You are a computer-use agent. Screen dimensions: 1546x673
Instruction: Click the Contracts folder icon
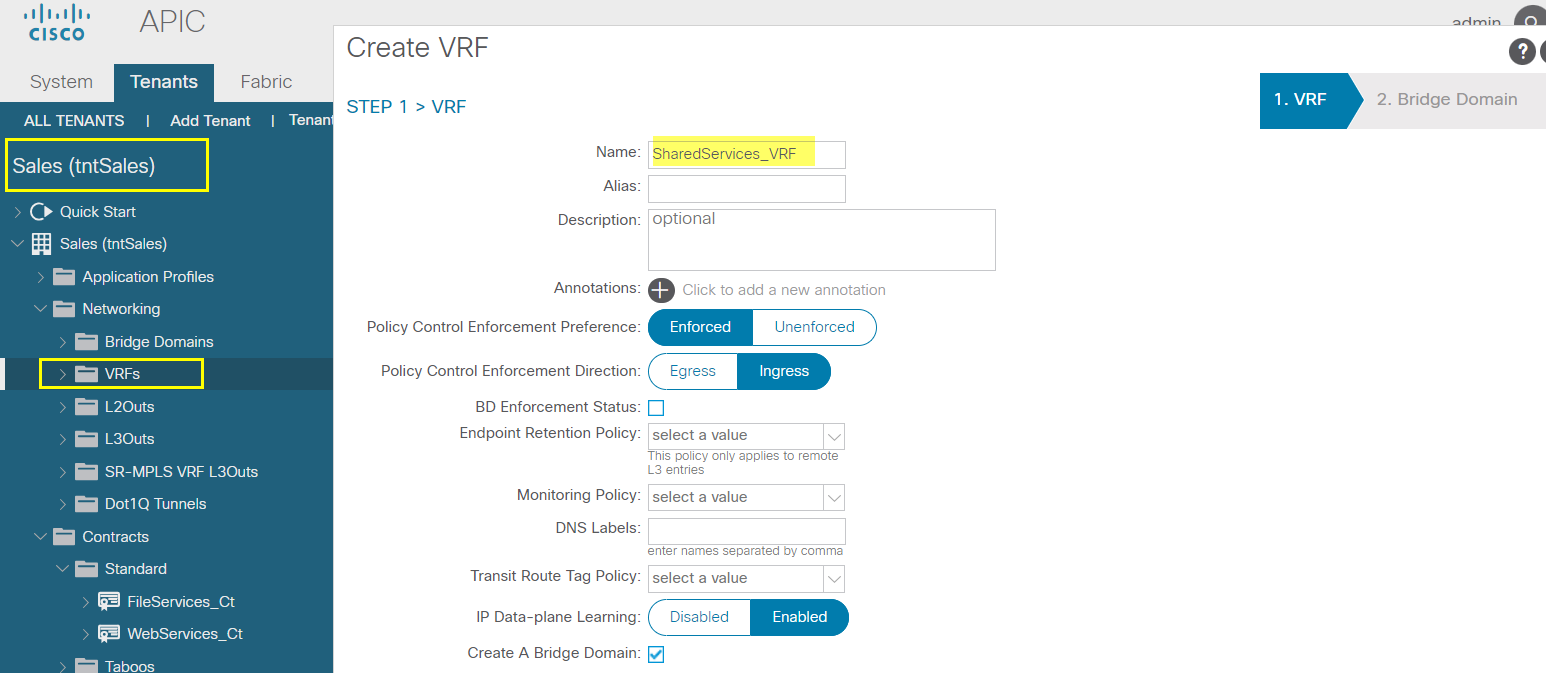(64, 536)
